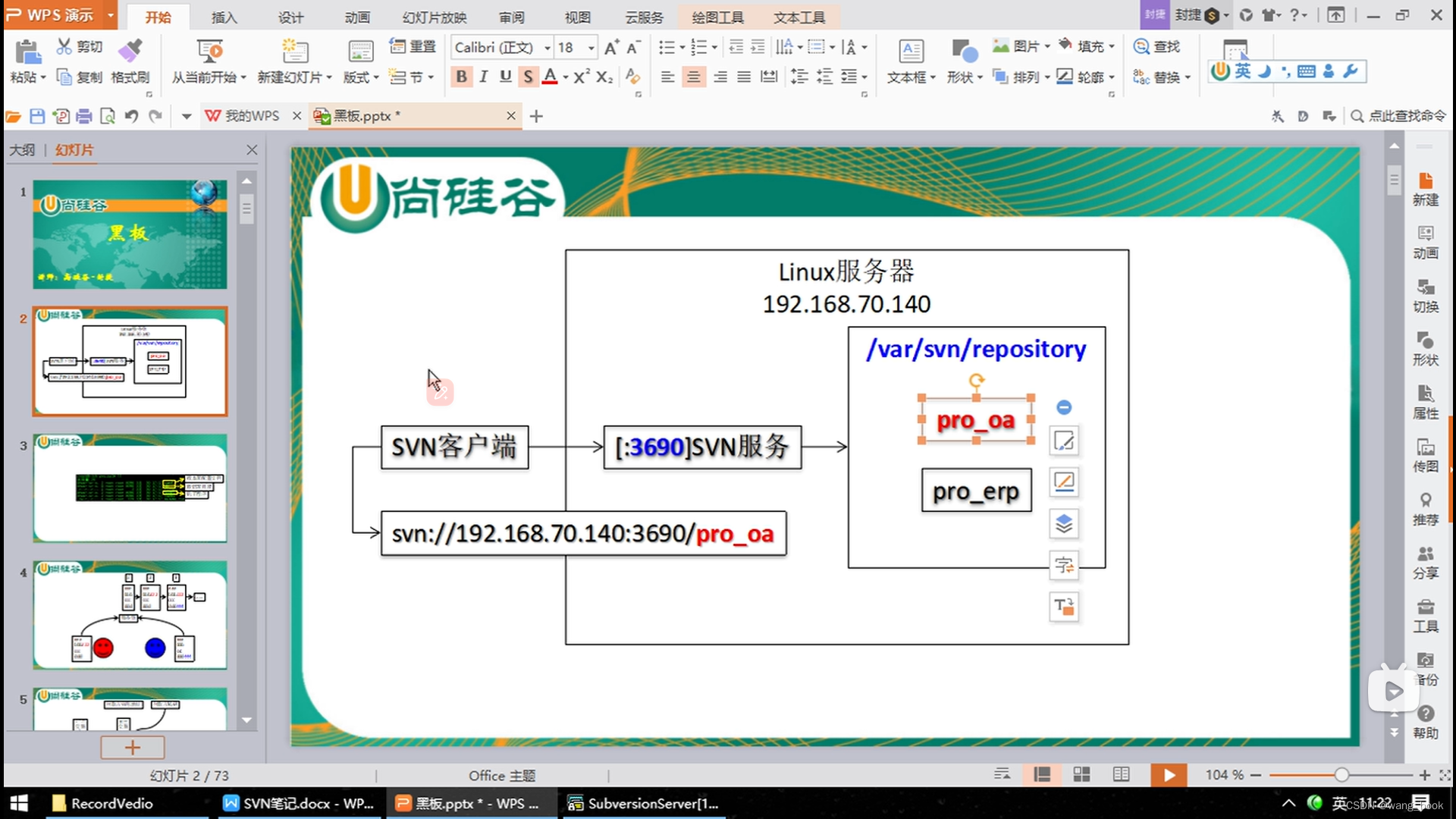Expand the font color dropdown arrow

pyautogui.click(x=566, y=77)
